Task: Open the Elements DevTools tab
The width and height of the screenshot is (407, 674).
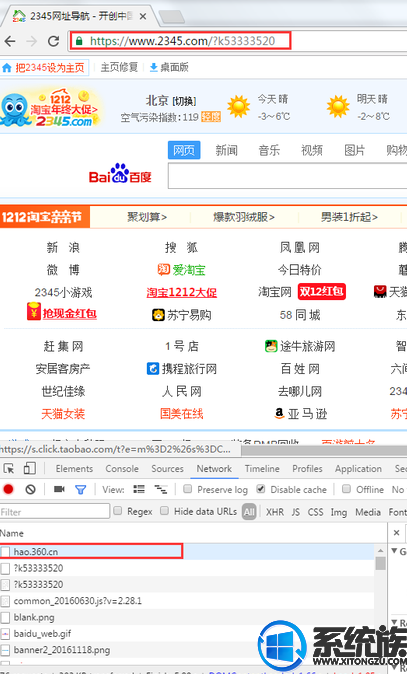Action: [74, 469]
